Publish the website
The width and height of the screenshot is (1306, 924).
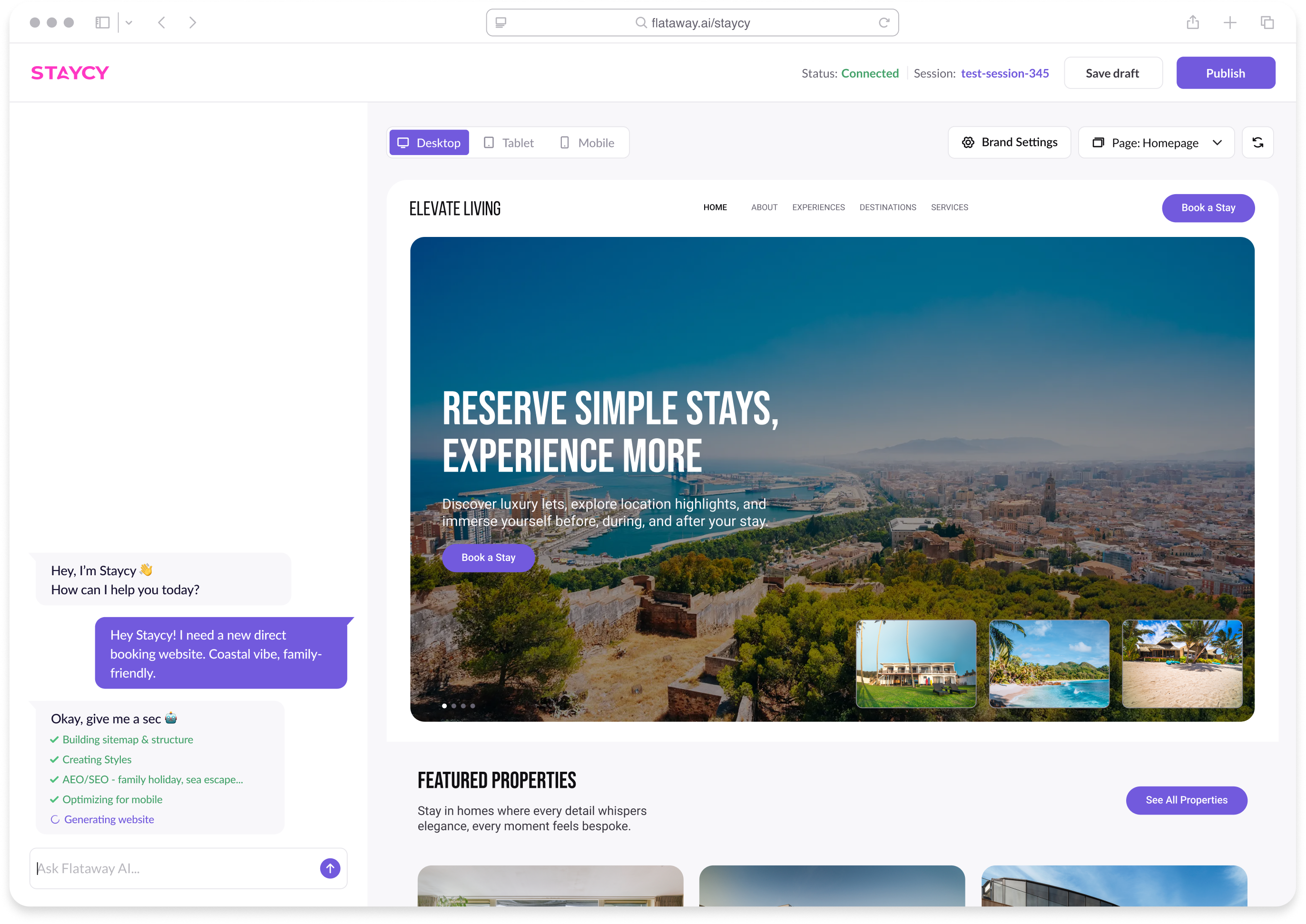pyautogui.click(x=1225, y=72)
